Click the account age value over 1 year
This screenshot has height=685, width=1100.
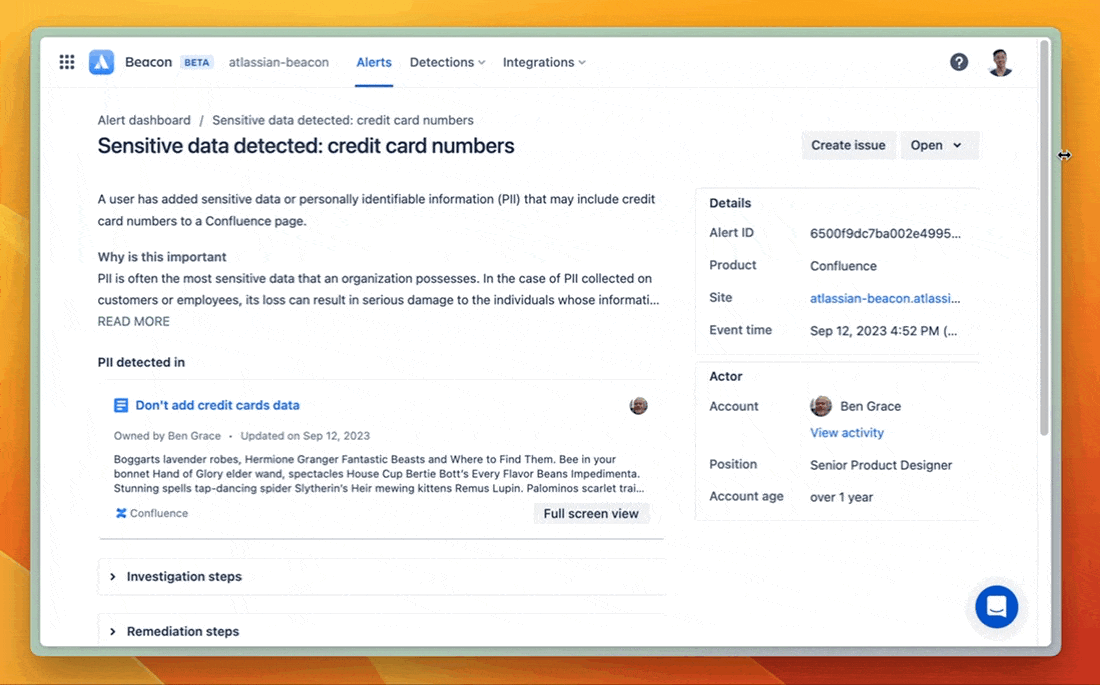click(x=842, y=498)
